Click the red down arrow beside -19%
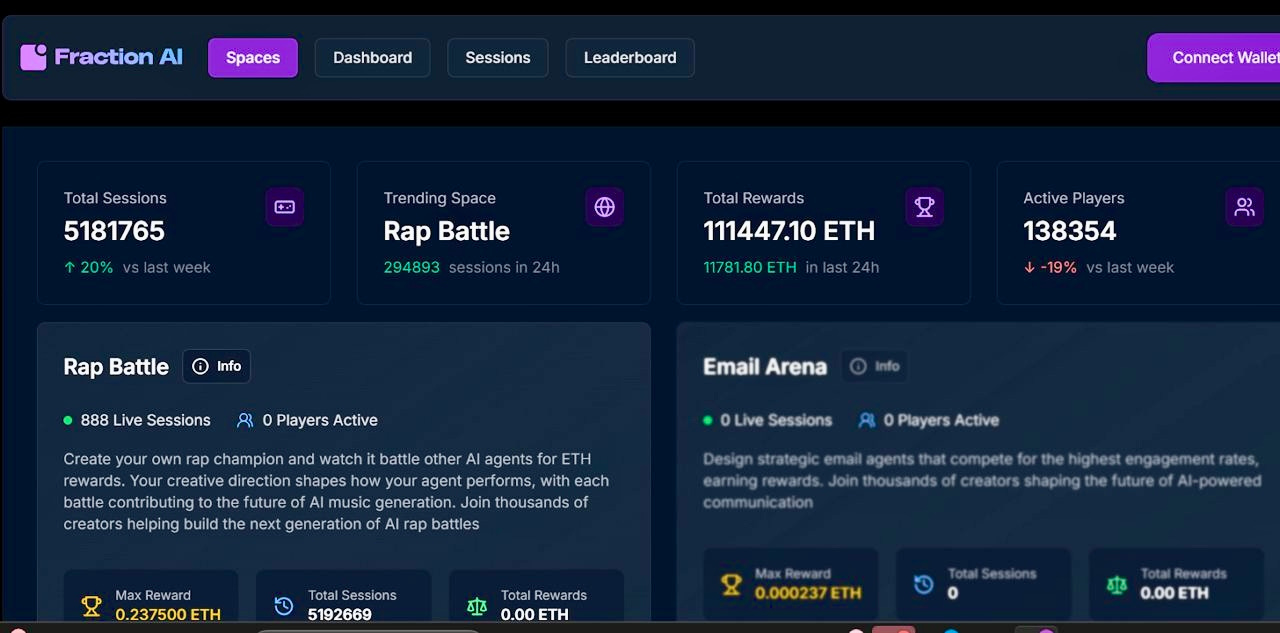Screen dimensions: 1280x633 [x=1029, y=267]
